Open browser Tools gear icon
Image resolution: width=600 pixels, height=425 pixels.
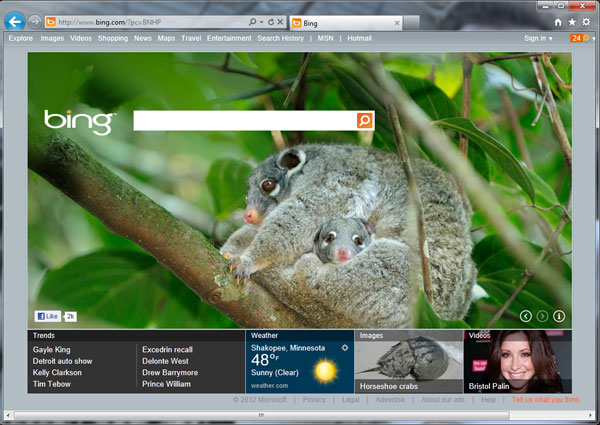pos(586,22)
